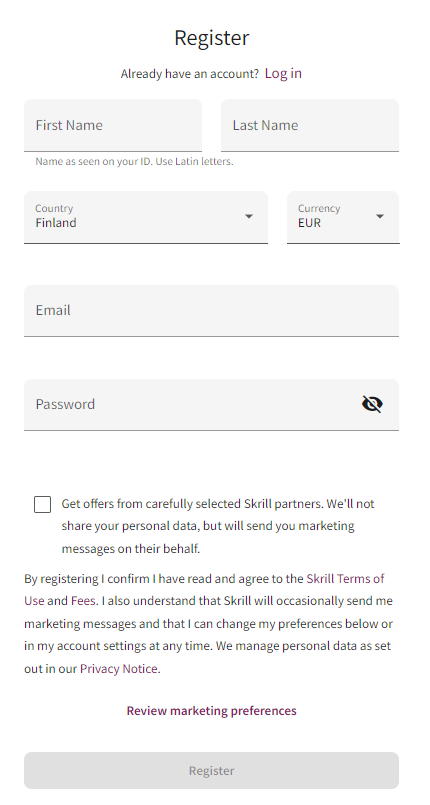View the Privacy Notice link
The width and height of the screenshot is (430, 805).
119,669
